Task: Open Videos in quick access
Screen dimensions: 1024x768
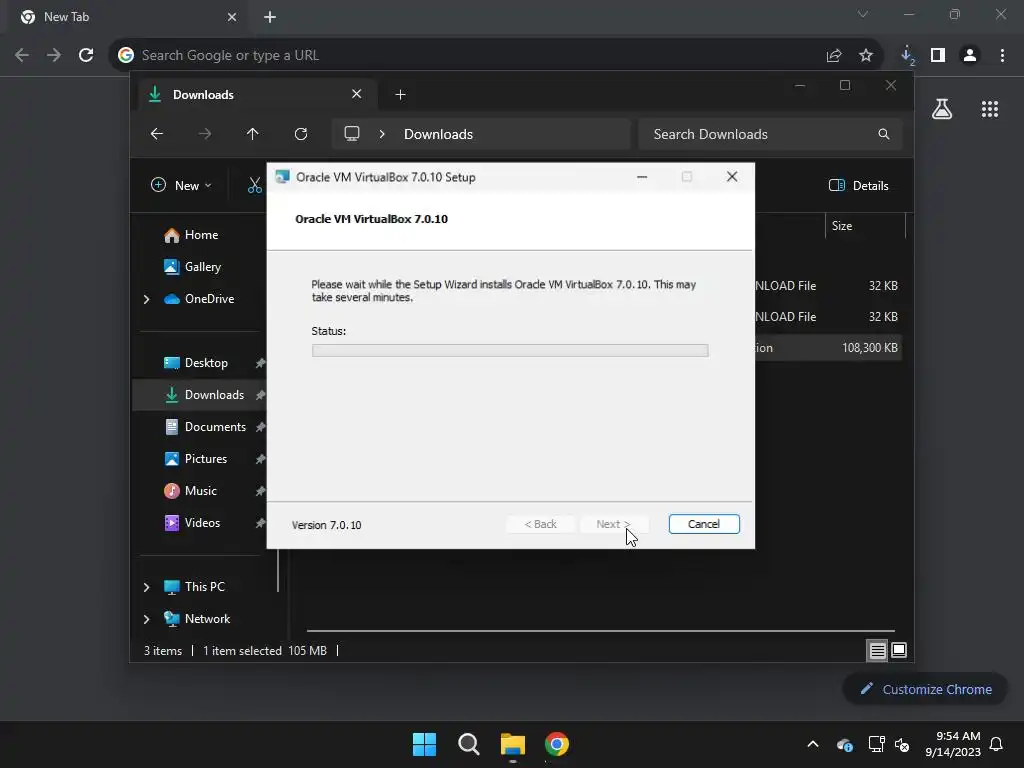Action: pos(202,522)
